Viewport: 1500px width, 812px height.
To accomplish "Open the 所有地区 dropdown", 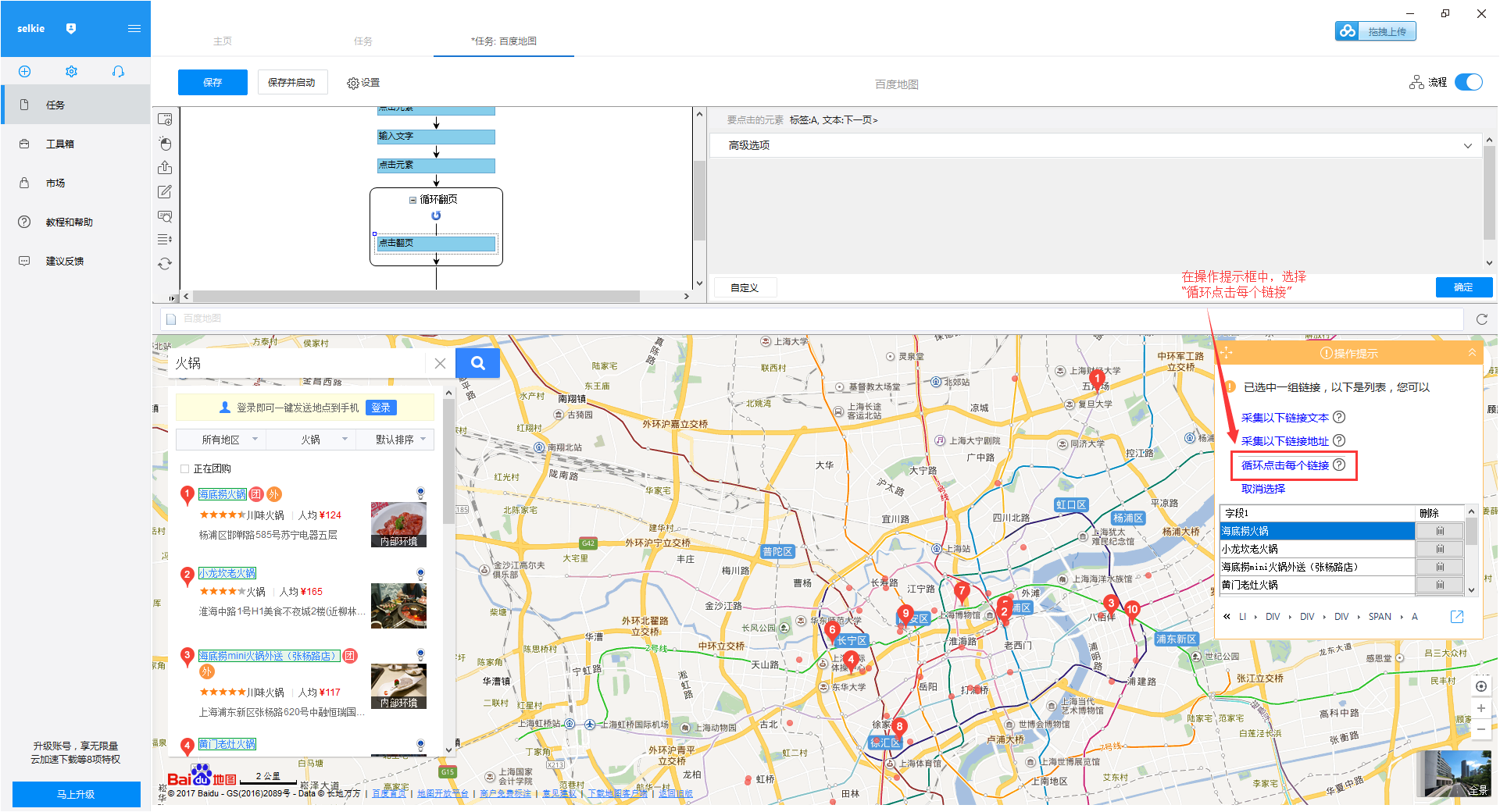I will 221,440.
